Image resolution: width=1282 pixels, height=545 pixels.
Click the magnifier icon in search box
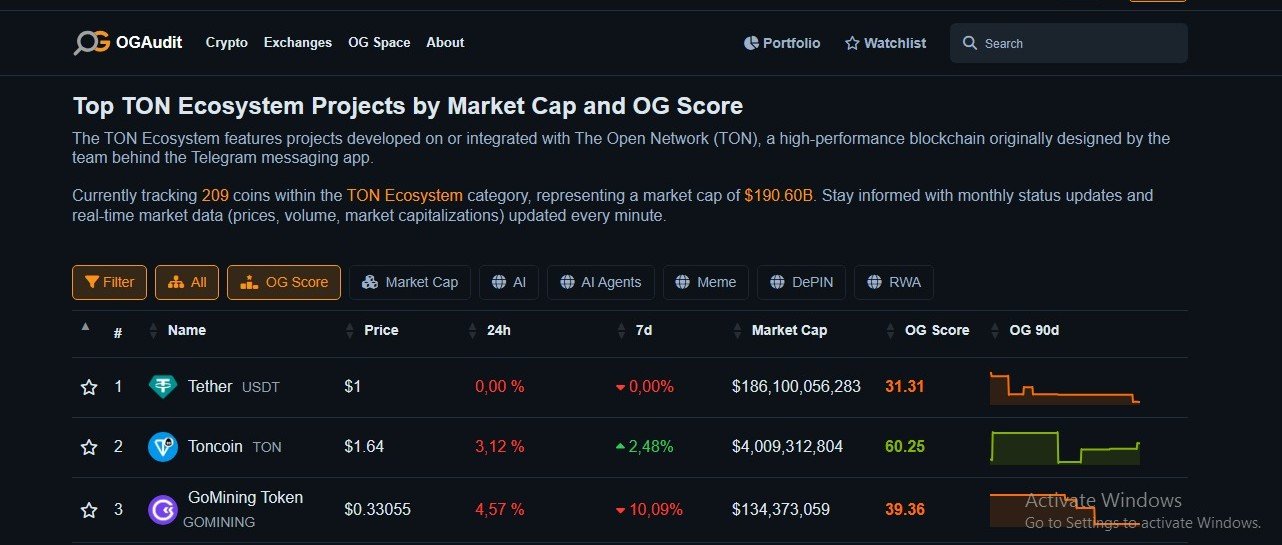969,43
